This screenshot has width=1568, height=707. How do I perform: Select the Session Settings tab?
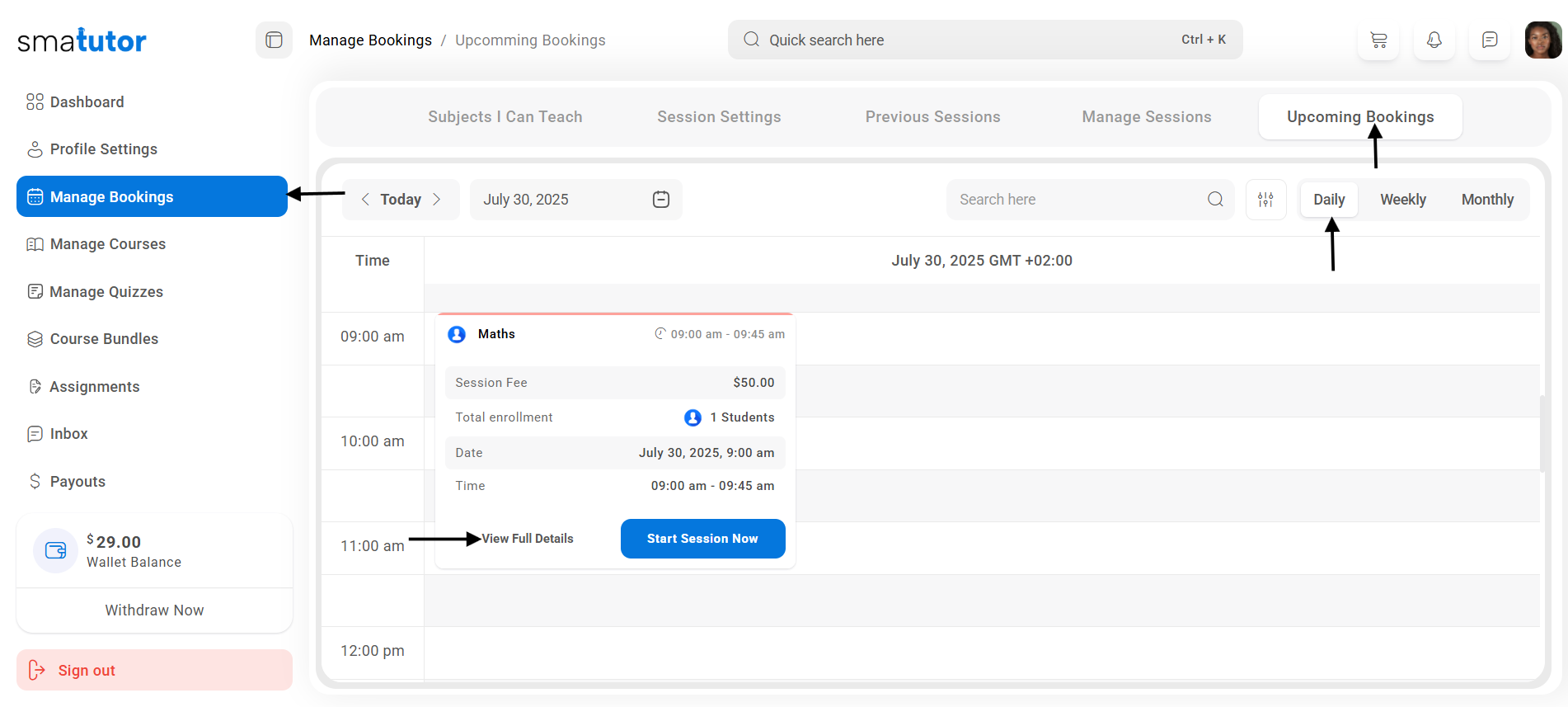coord(718,117)
